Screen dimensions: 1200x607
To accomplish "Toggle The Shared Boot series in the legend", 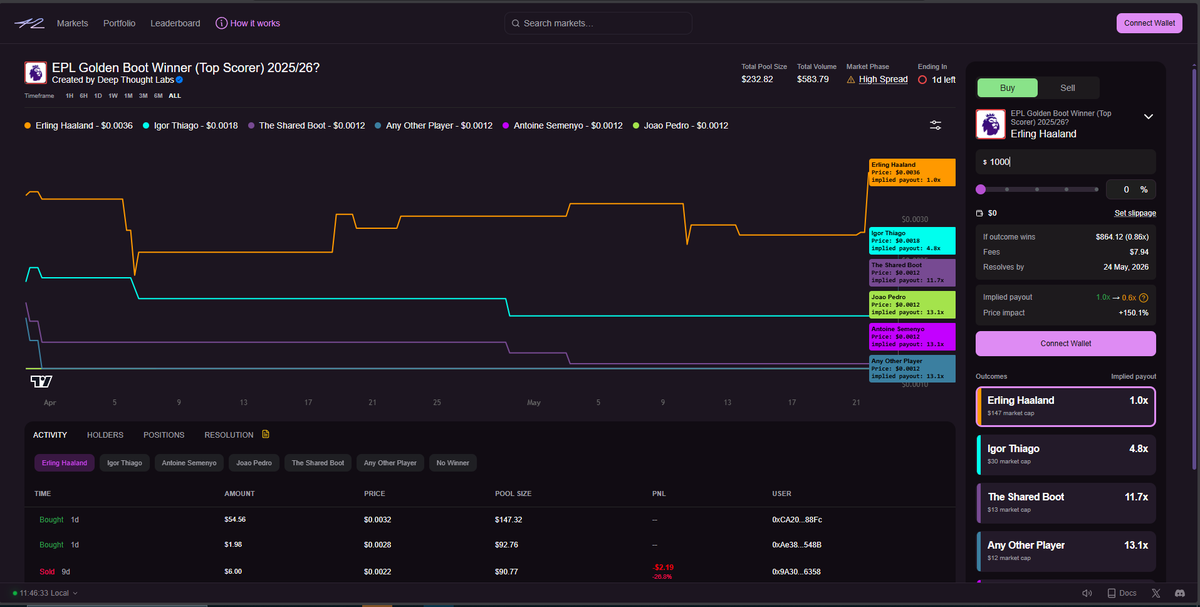I will pyautogui.click(x=306, y=126).
